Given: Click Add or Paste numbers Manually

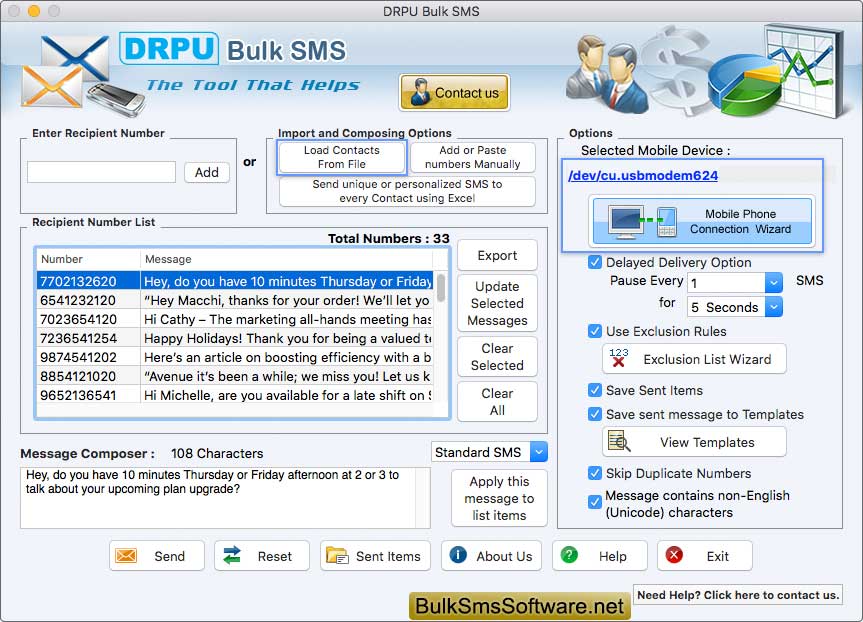Looking at the screenshot, I should coord(472,157).
